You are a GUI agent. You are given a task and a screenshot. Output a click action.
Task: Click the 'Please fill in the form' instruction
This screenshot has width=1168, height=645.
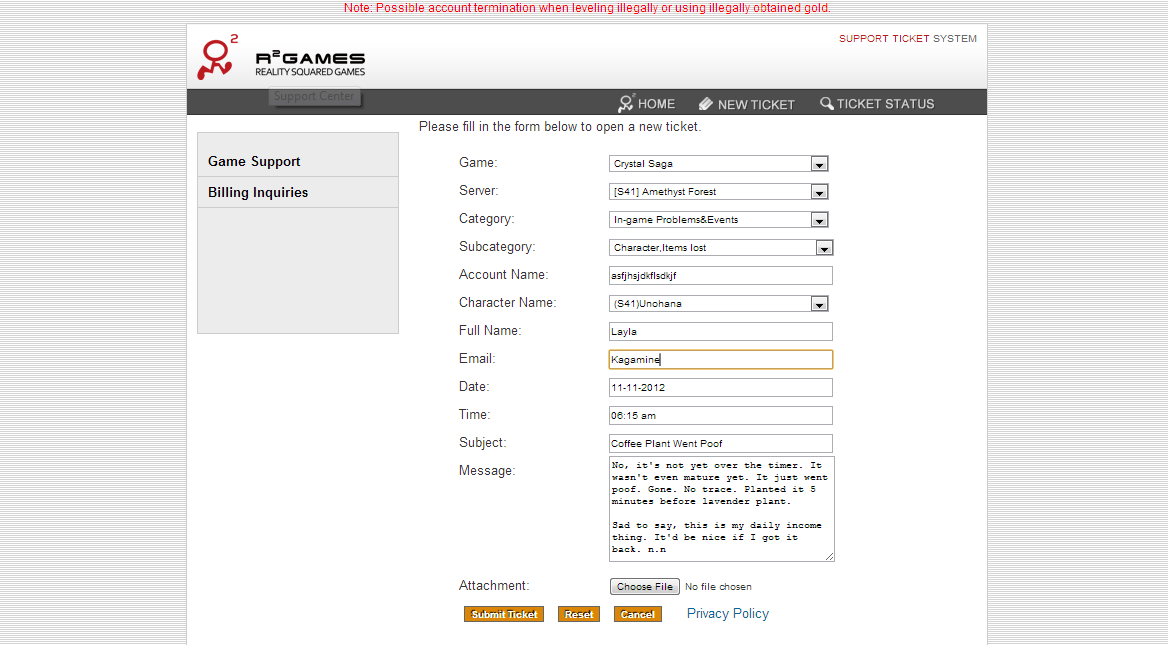[x=560, y=127]
